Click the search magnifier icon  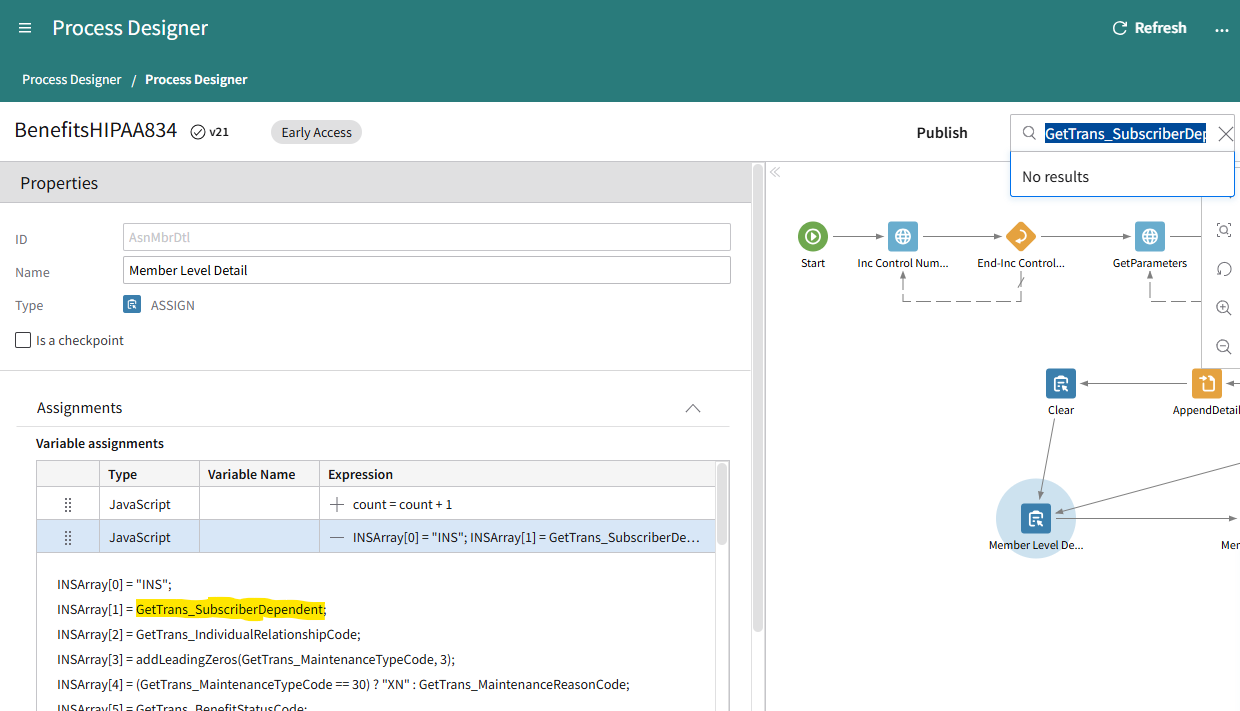coord(1029,133)
